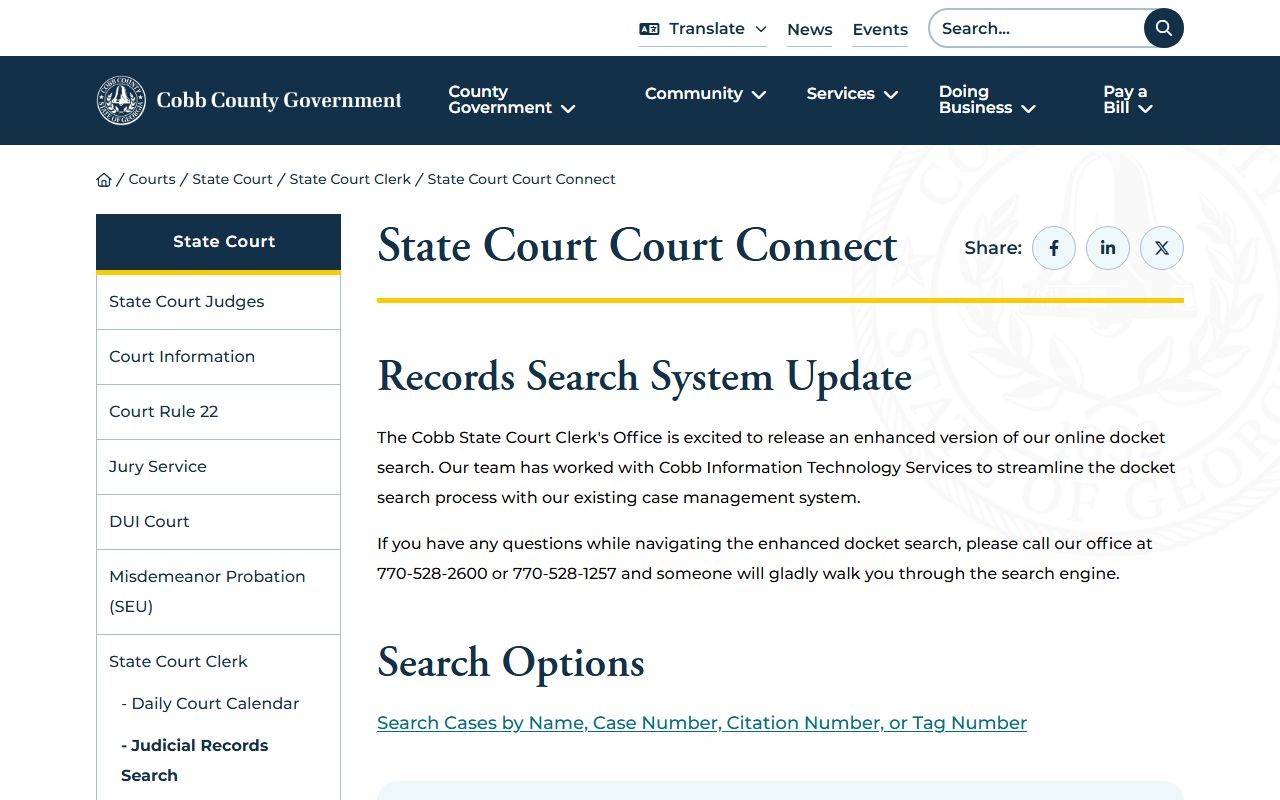This screenshot has height=800, width=1280.
Task: Open Daily Court Calendar sub-item
Action: coord(210,704)
